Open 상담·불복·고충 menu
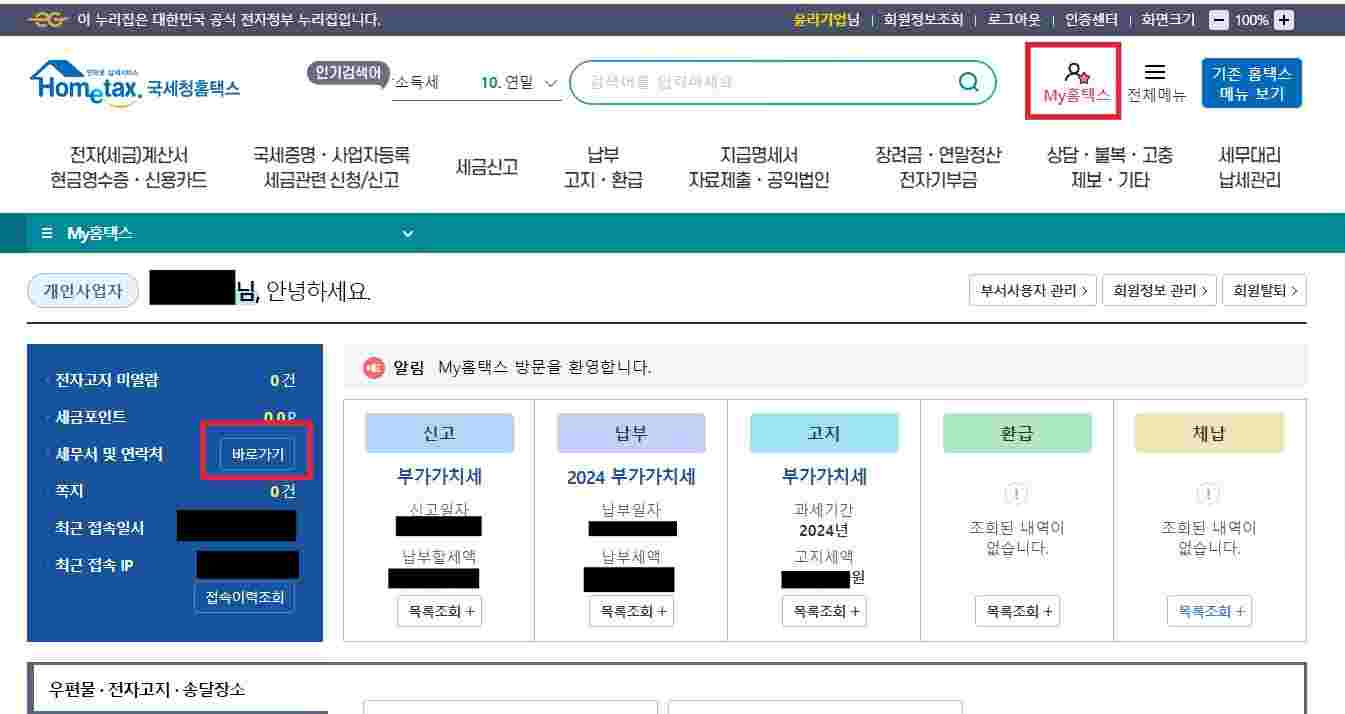 (x=1110, y=168)
